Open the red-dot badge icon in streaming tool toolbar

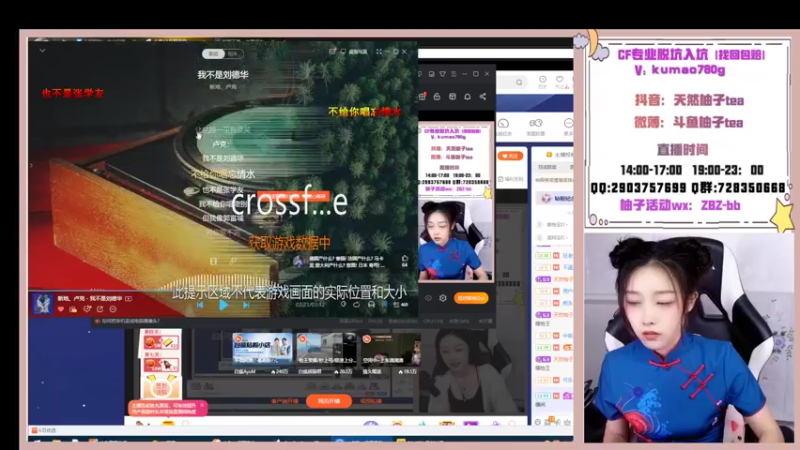[422, 96]
